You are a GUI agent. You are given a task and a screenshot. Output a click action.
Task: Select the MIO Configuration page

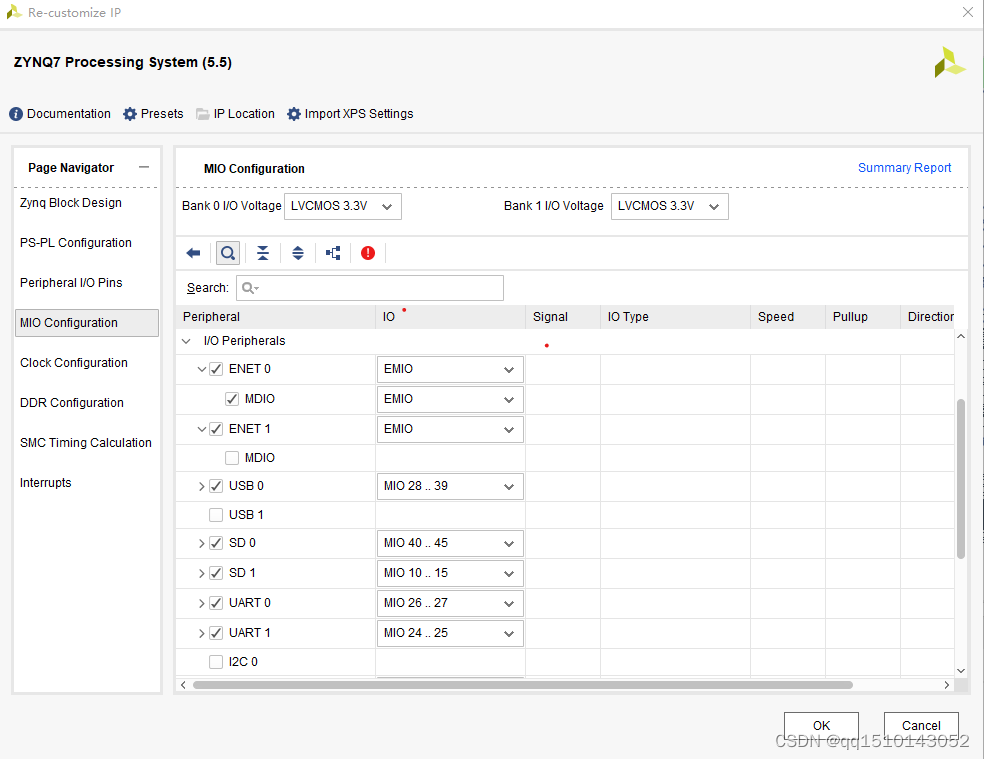(x=87, y=323)
